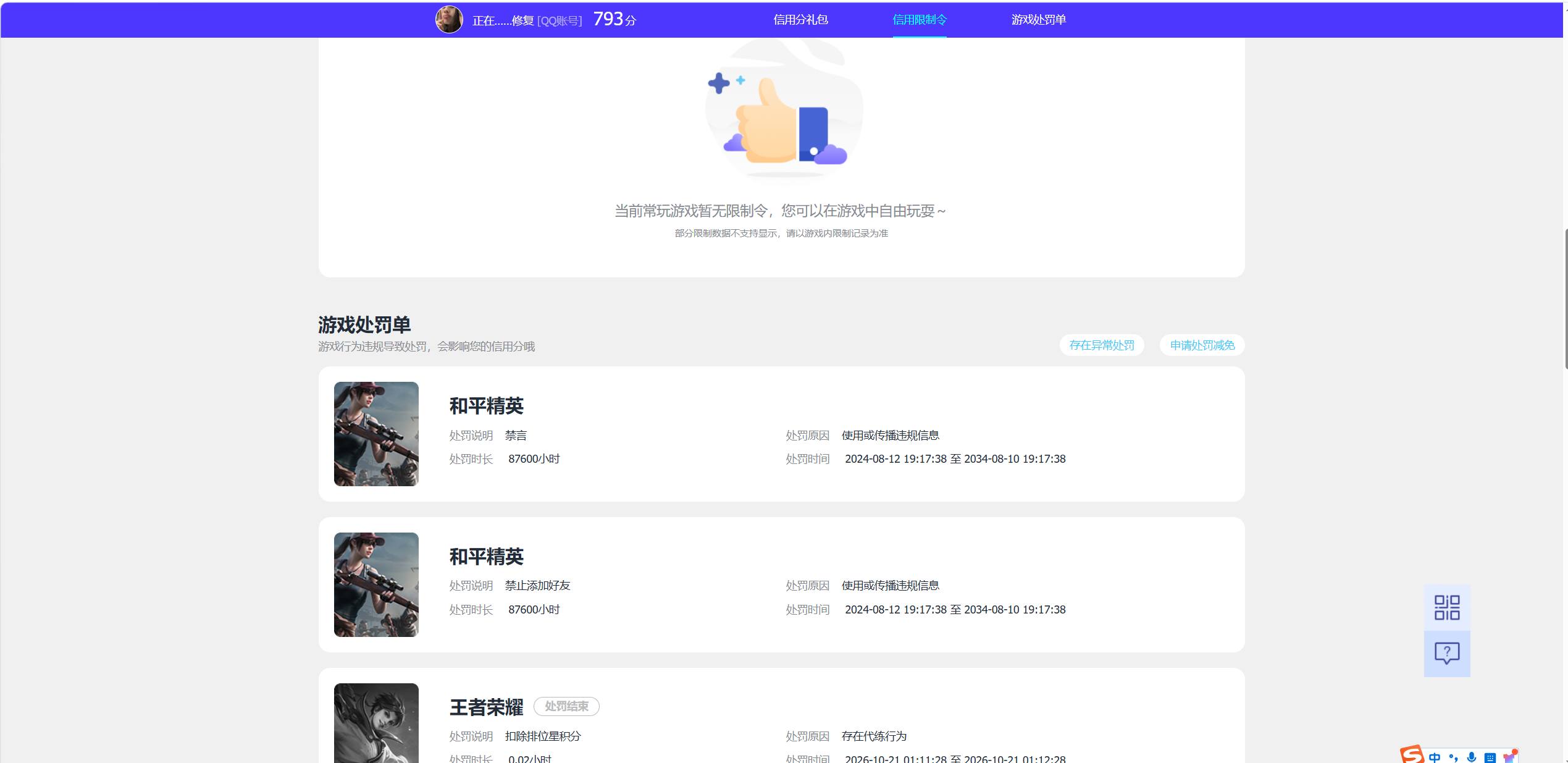Viewport: 1568px width, 763px height.
Task: Click the 王者荣耀 card title
Action: [x=486, y=707]
